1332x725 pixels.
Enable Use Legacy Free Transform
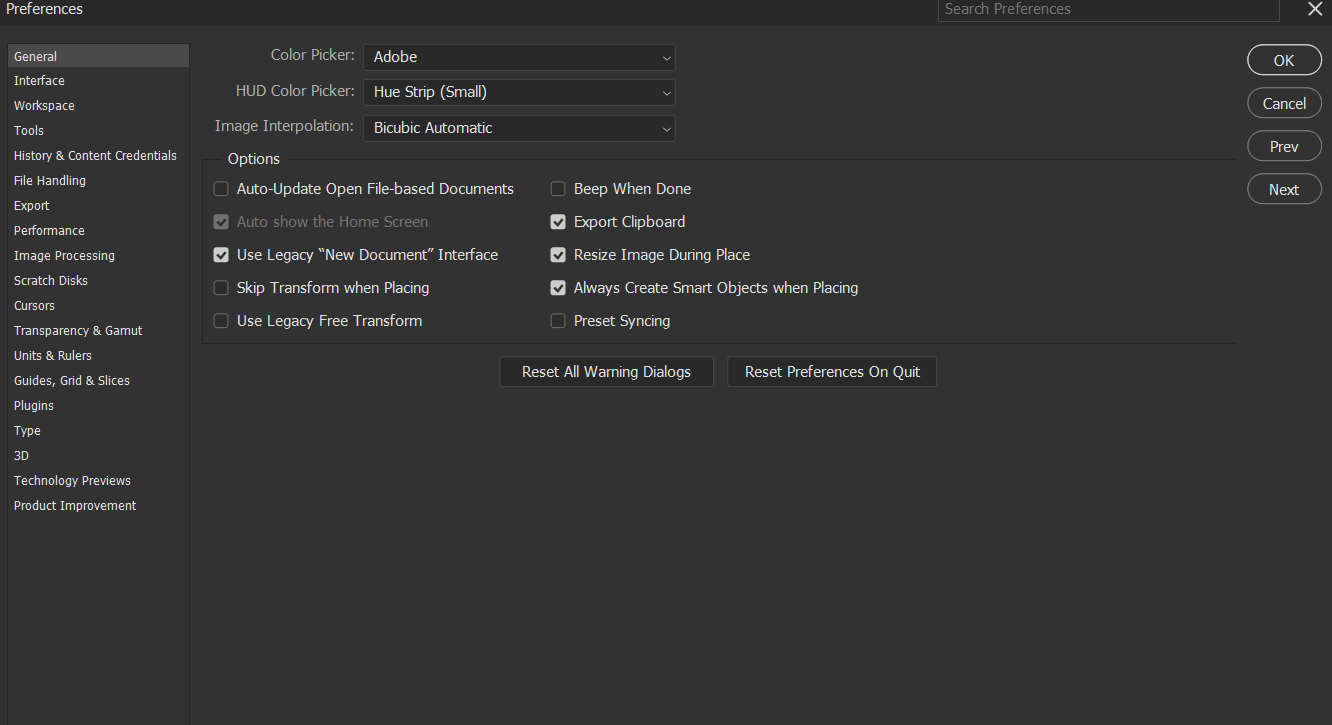[x=220, y=320]
